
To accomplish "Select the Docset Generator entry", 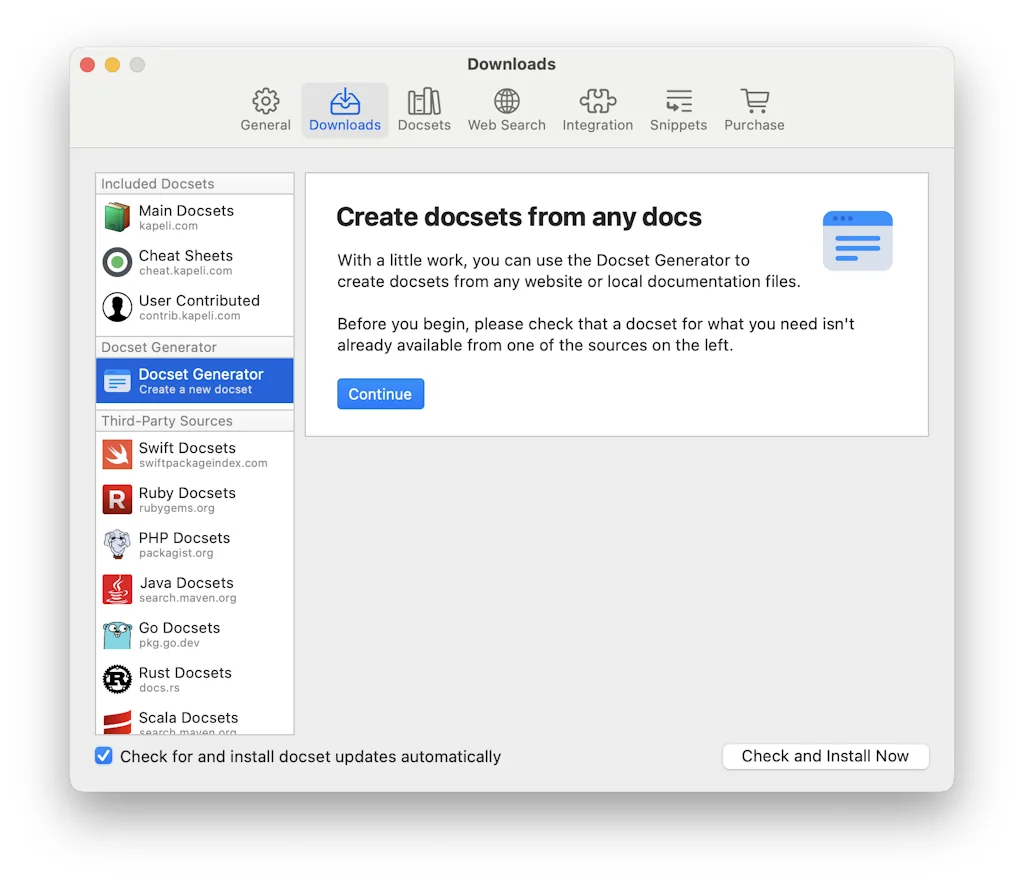I will (x=194, y=381).
